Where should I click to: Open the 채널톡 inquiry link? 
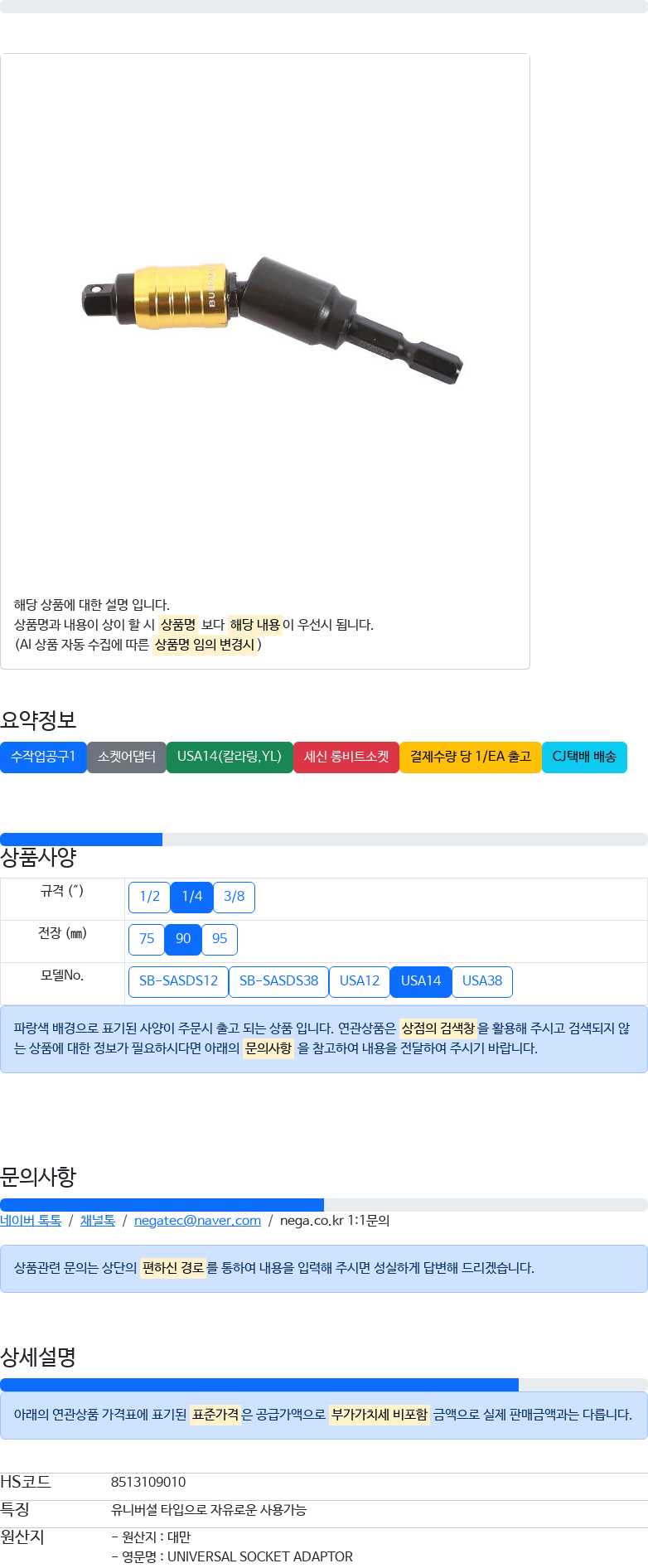98,1220
